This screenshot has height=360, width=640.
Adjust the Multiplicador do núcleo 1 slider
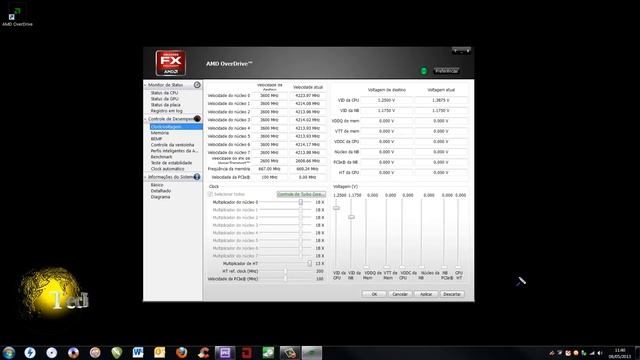301,210
